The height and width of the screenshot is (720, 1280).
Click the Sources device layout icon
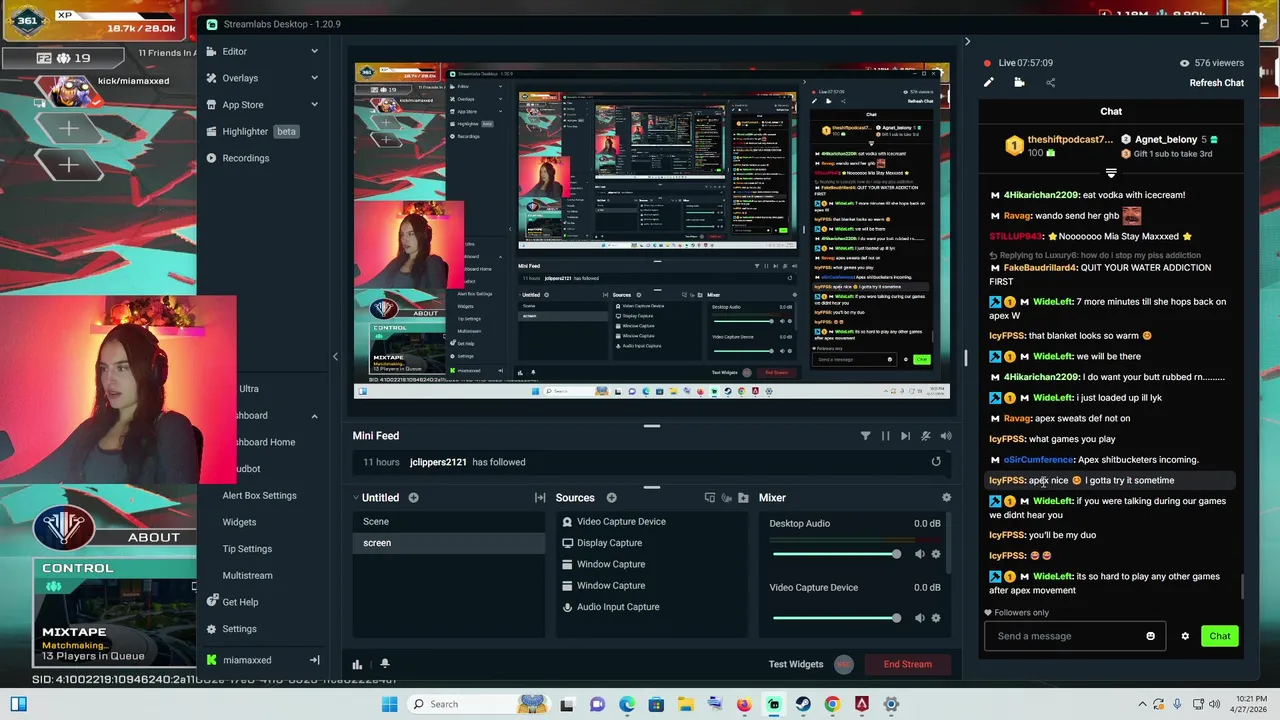tap(710, 498)
